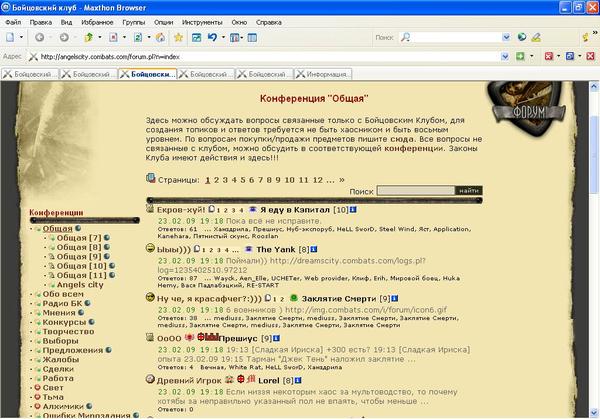
Task: Open the Файл menu
Action: 13,22
